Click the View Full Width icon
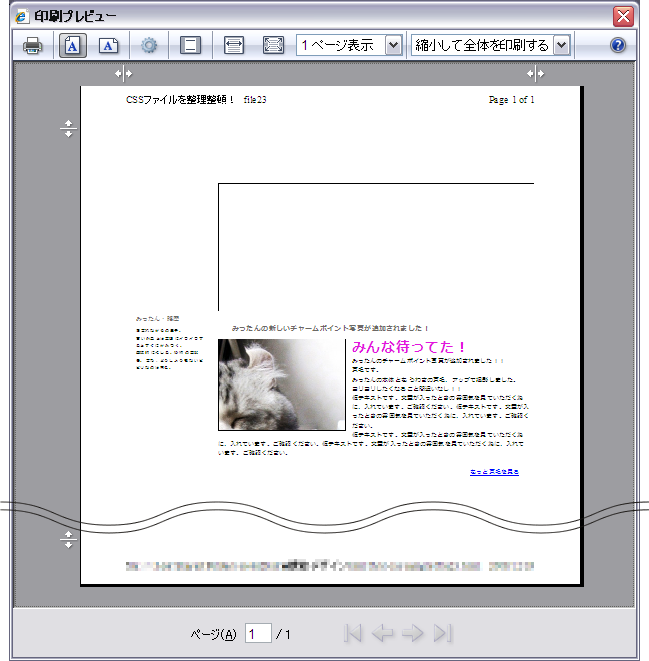The height and width of the screenshot is (661, 649). pos(234,45)
